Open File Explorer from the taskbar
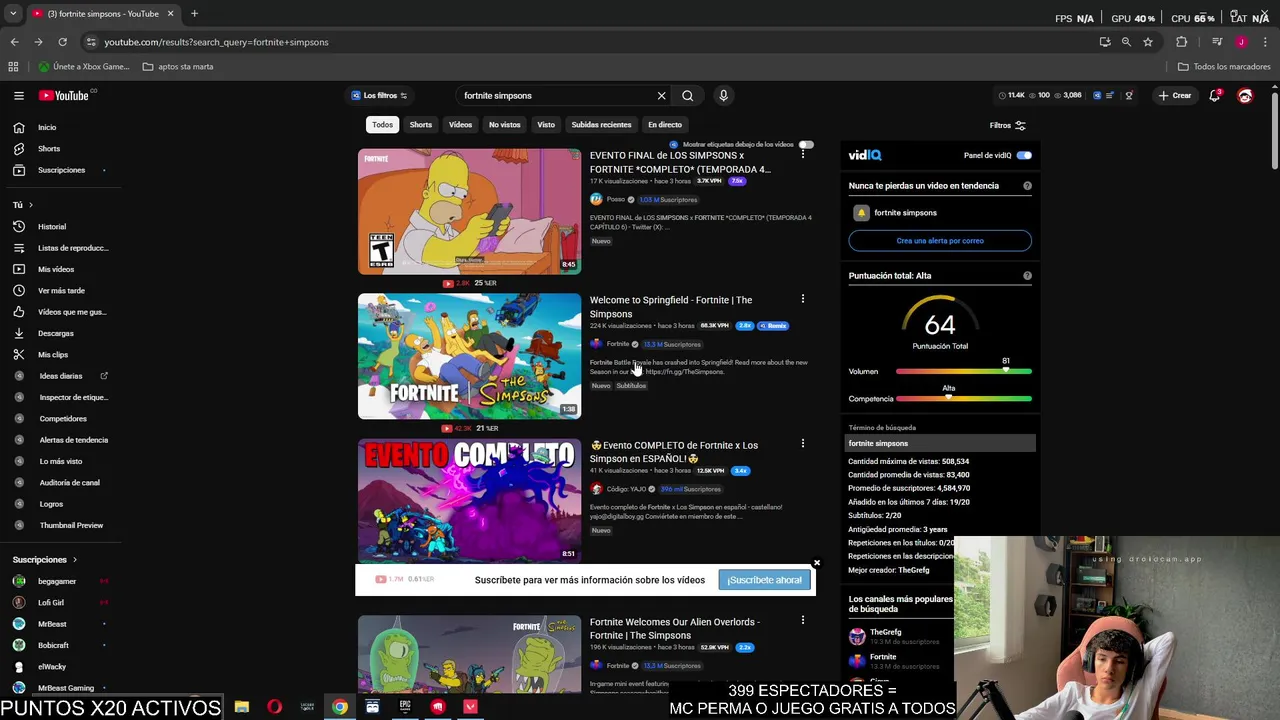The width and height of the screenshot is (1280, 720). tap(242, 707)
